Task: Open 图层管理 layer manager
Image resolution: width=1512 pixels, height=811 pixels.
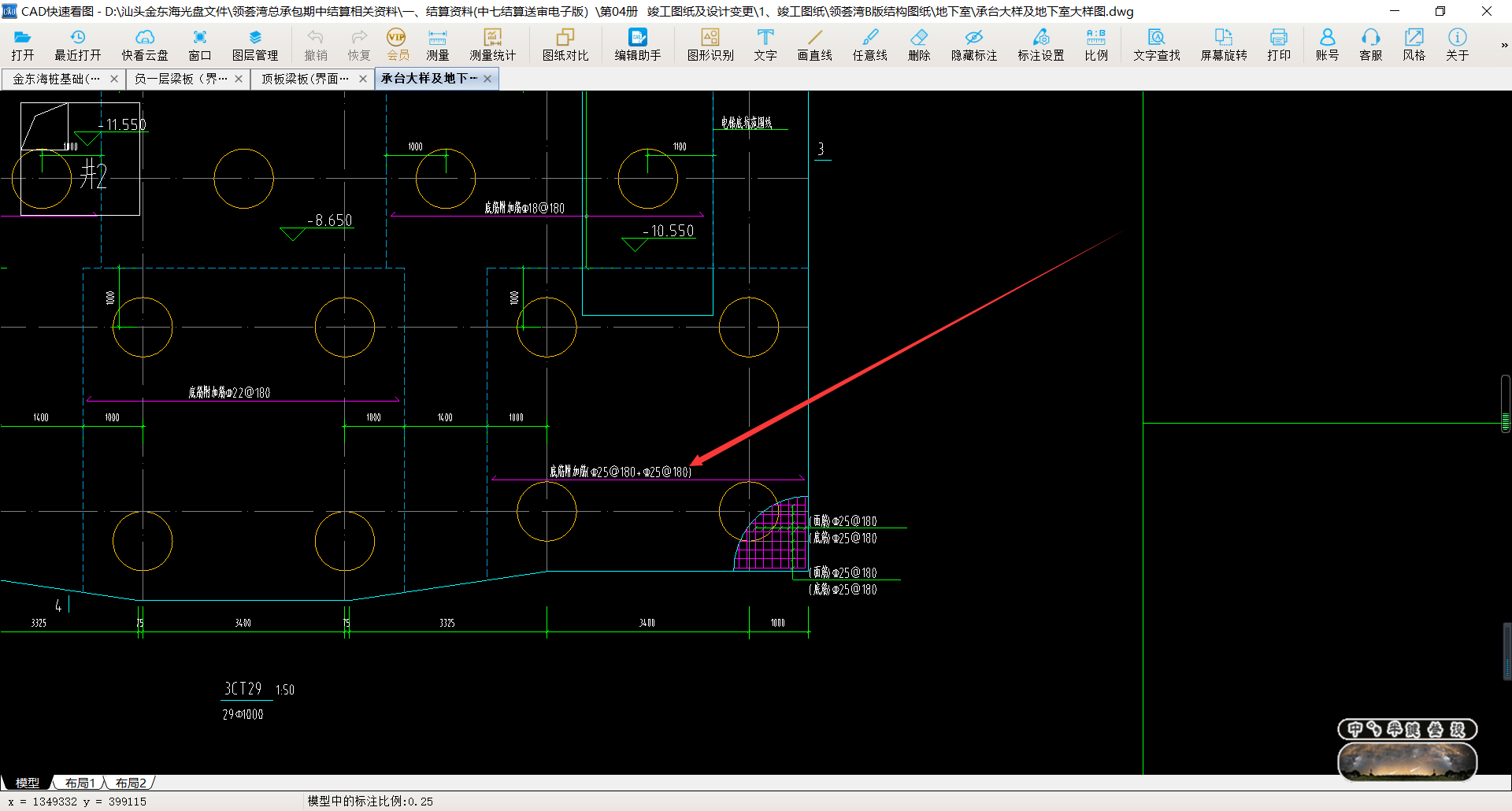Action: pos(255,45)
